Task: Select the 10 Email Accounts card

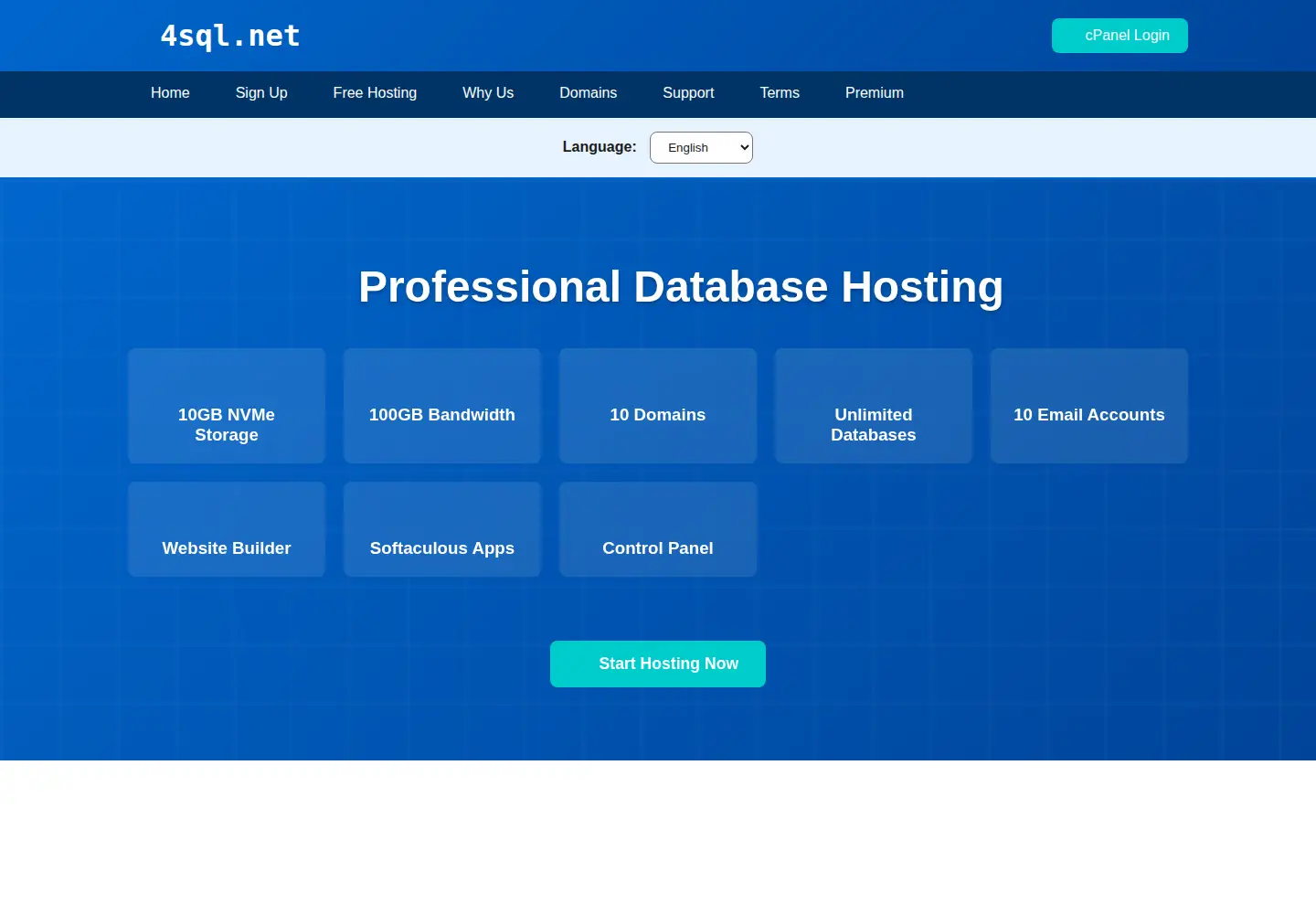Action: point(1089,406)
